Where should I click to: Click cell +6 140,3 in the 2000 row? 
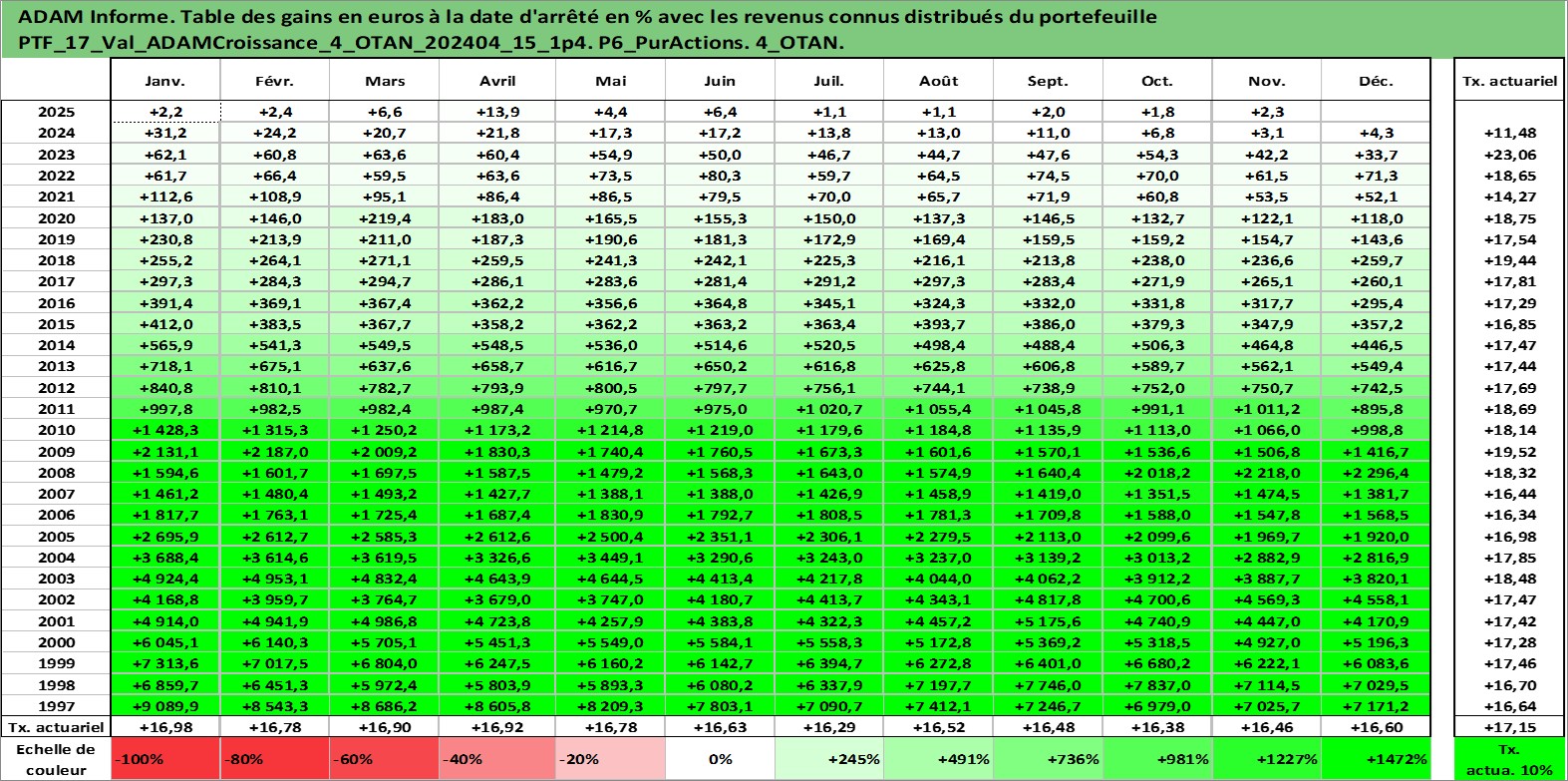(x=275, y=642)
